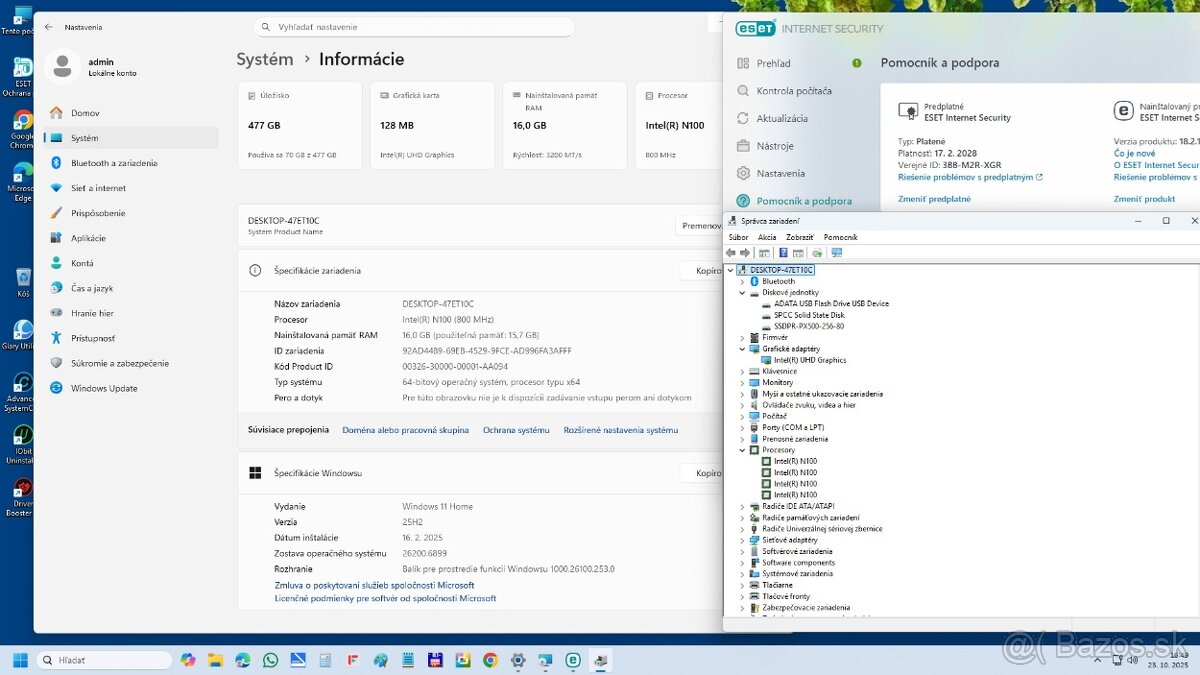Select Prispôsobenie in the Settings sidebar
1200x675 pixels.
pyautogui.click(x=98, y=213)
